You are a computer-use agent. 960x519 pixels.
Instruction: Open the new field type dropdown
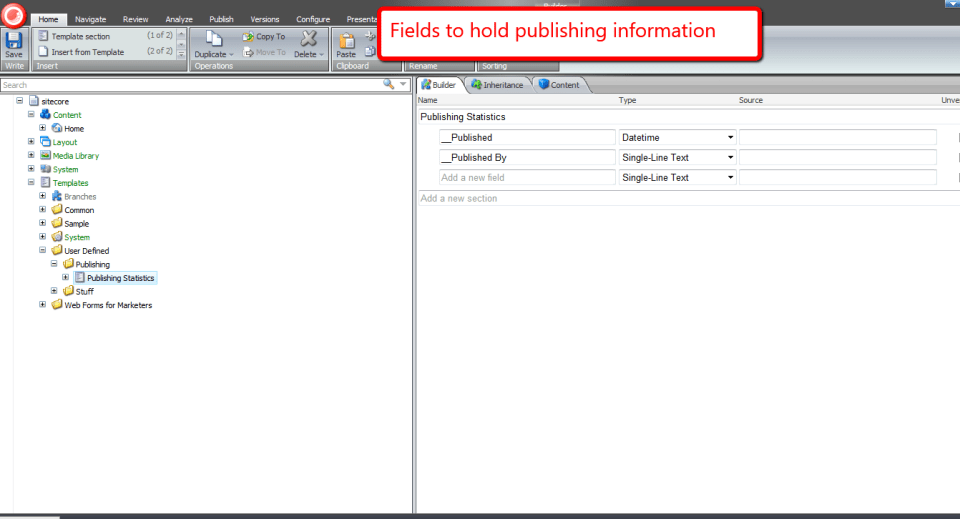(x=730, y=177)
